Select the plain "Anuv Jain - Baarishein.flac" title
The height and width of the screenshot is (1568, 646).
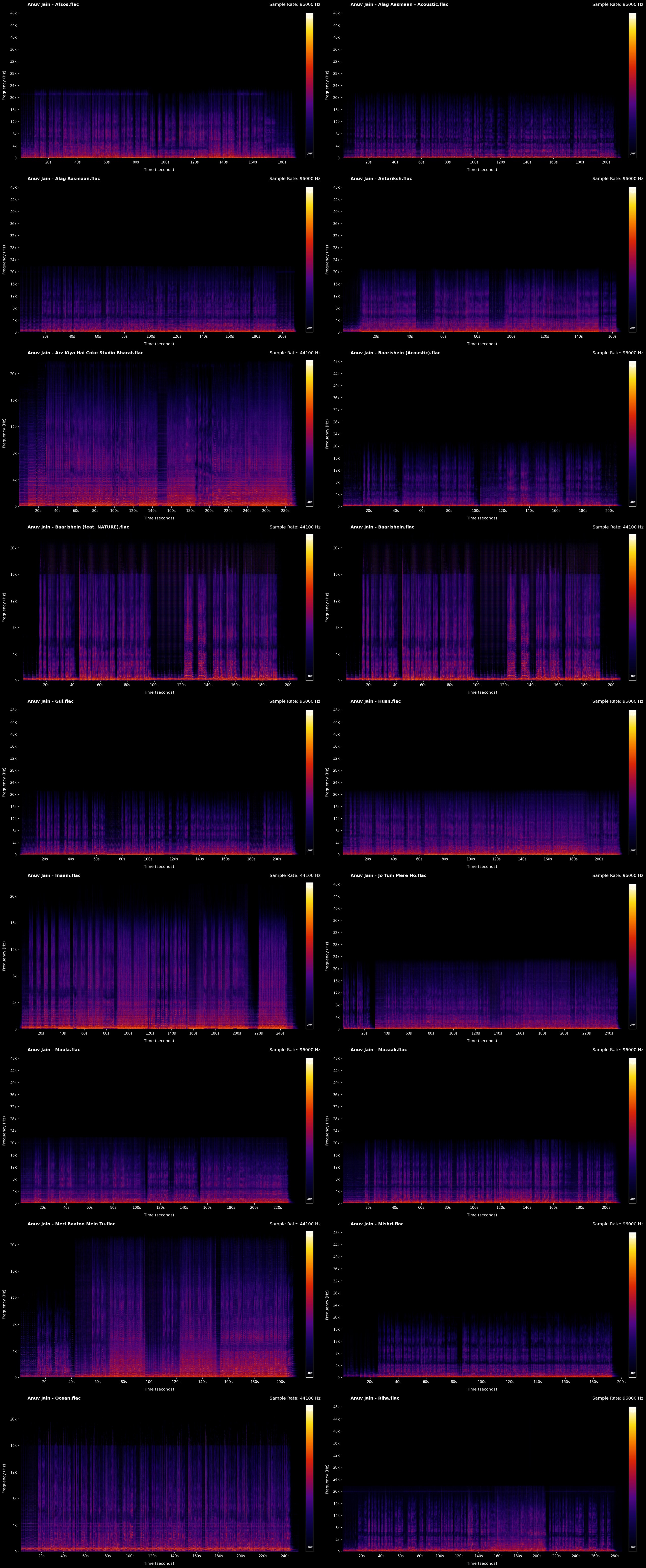click(x=382, y=527)
